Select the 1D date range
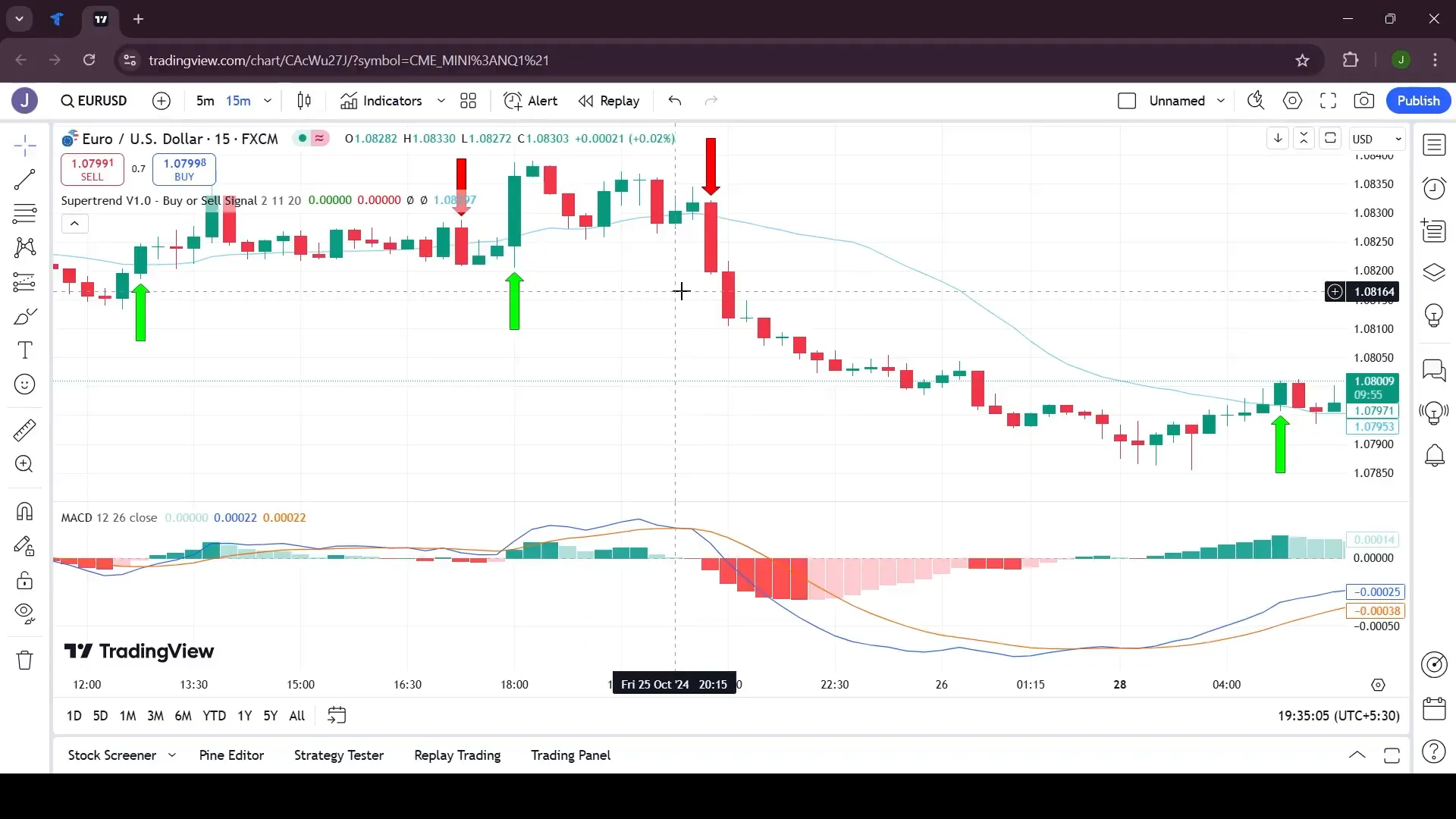 point(74,716)
